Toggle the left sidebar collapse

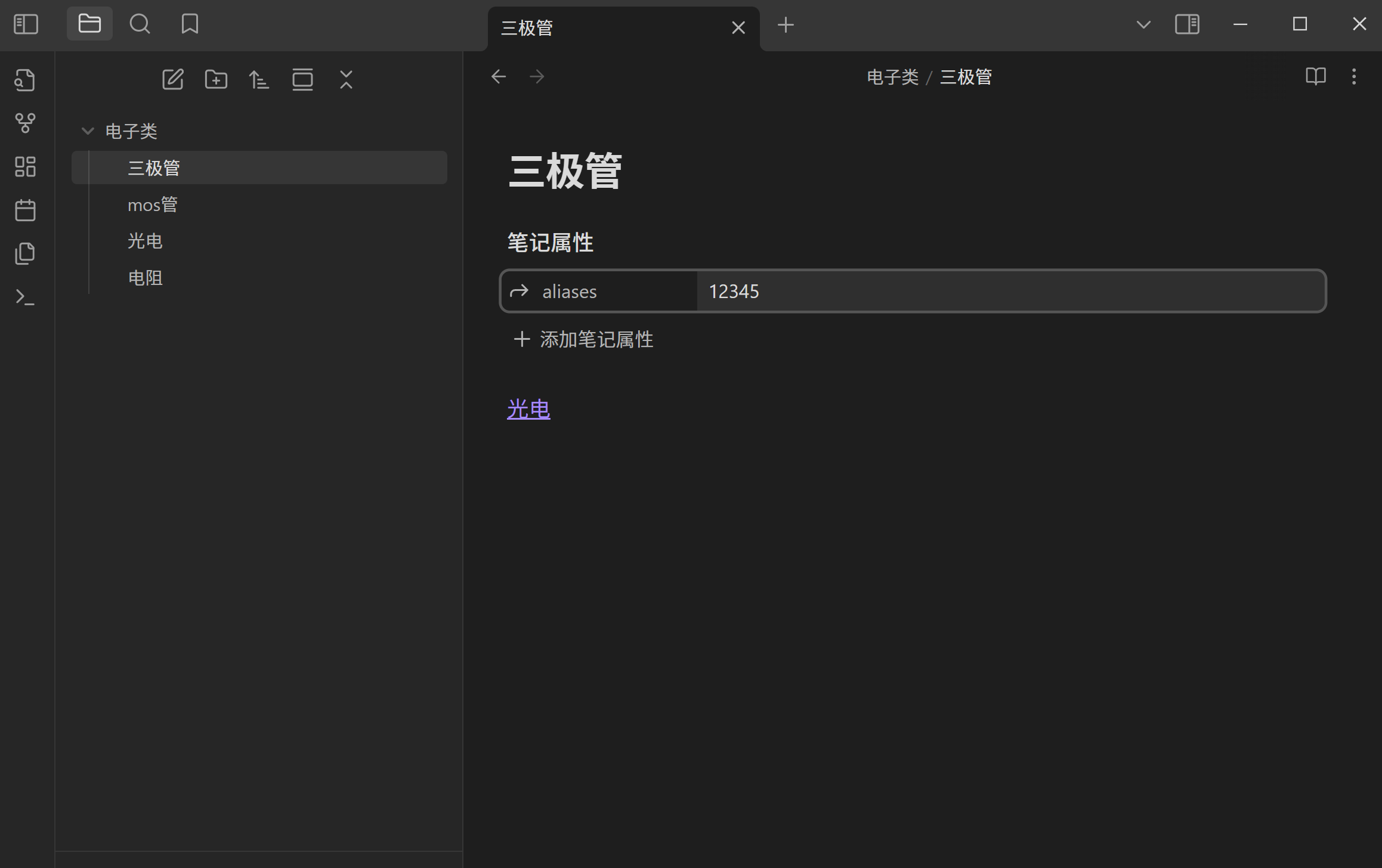(x=26, y=24)
